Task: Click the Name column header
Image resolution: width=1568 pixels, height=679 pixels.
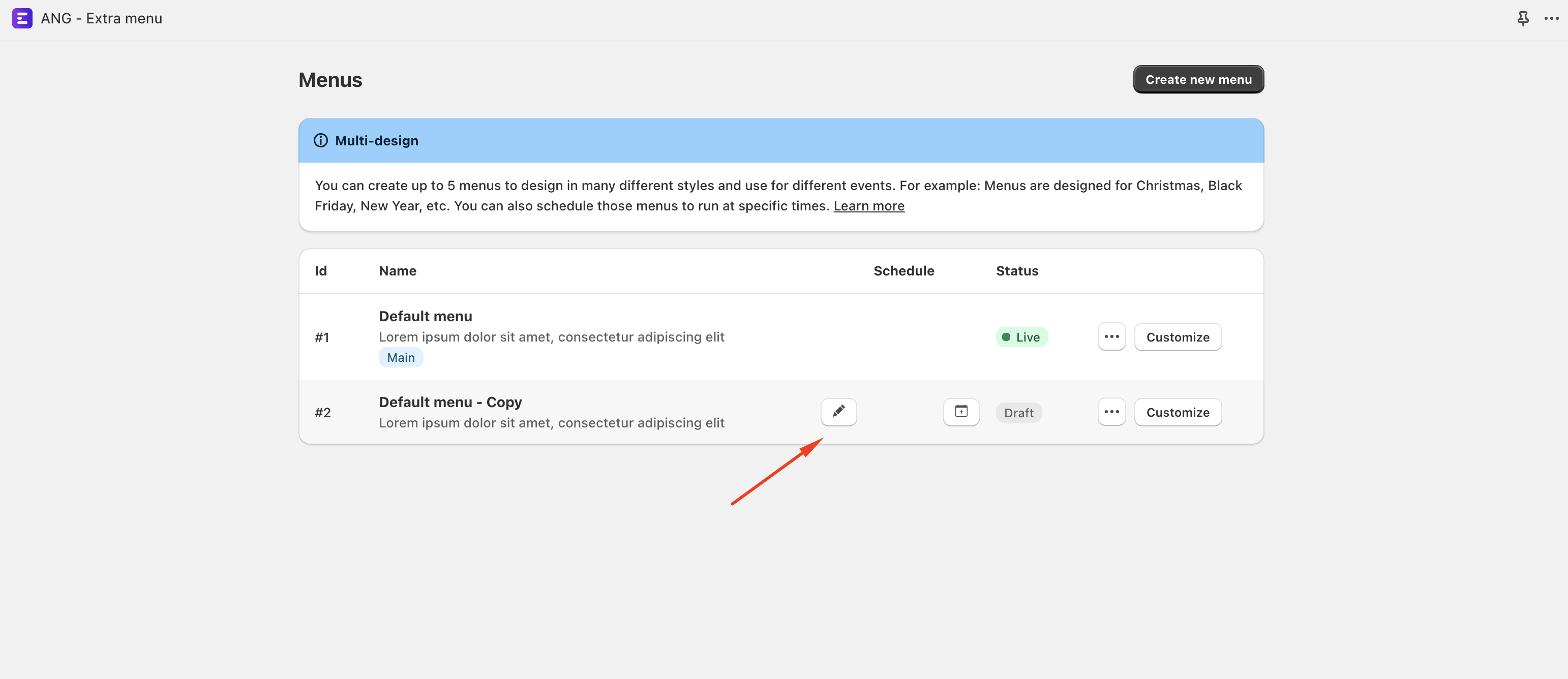Action: [x=398, y=271]
